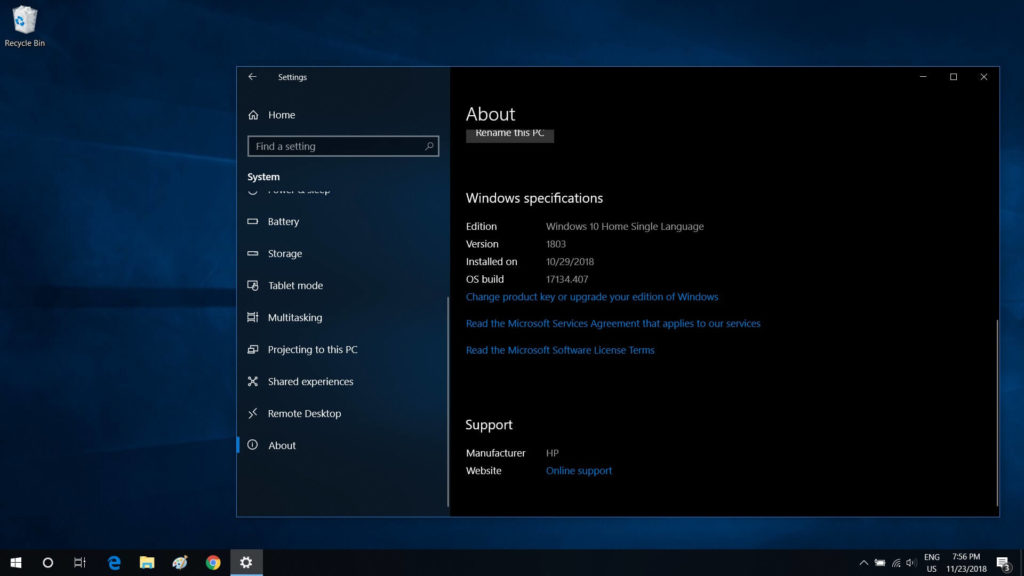The width and height of the screenshot is (1024, 576).
Task: Launch Microsoft Edge from the taskbar
Action: click(x=114, y=562)
